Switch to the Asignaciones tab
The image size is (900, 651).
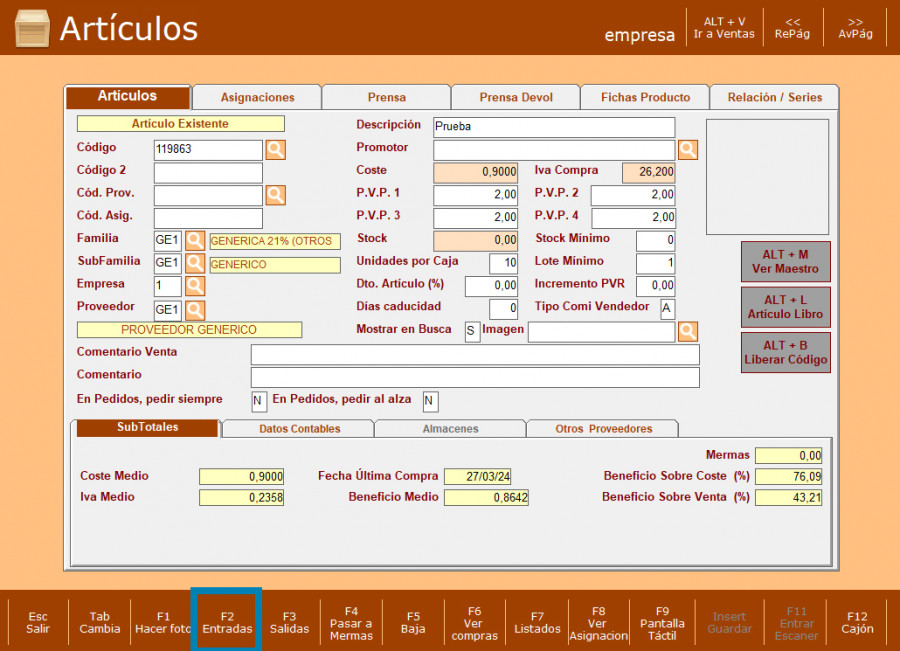pyautogui.click(x=257, y=97)
